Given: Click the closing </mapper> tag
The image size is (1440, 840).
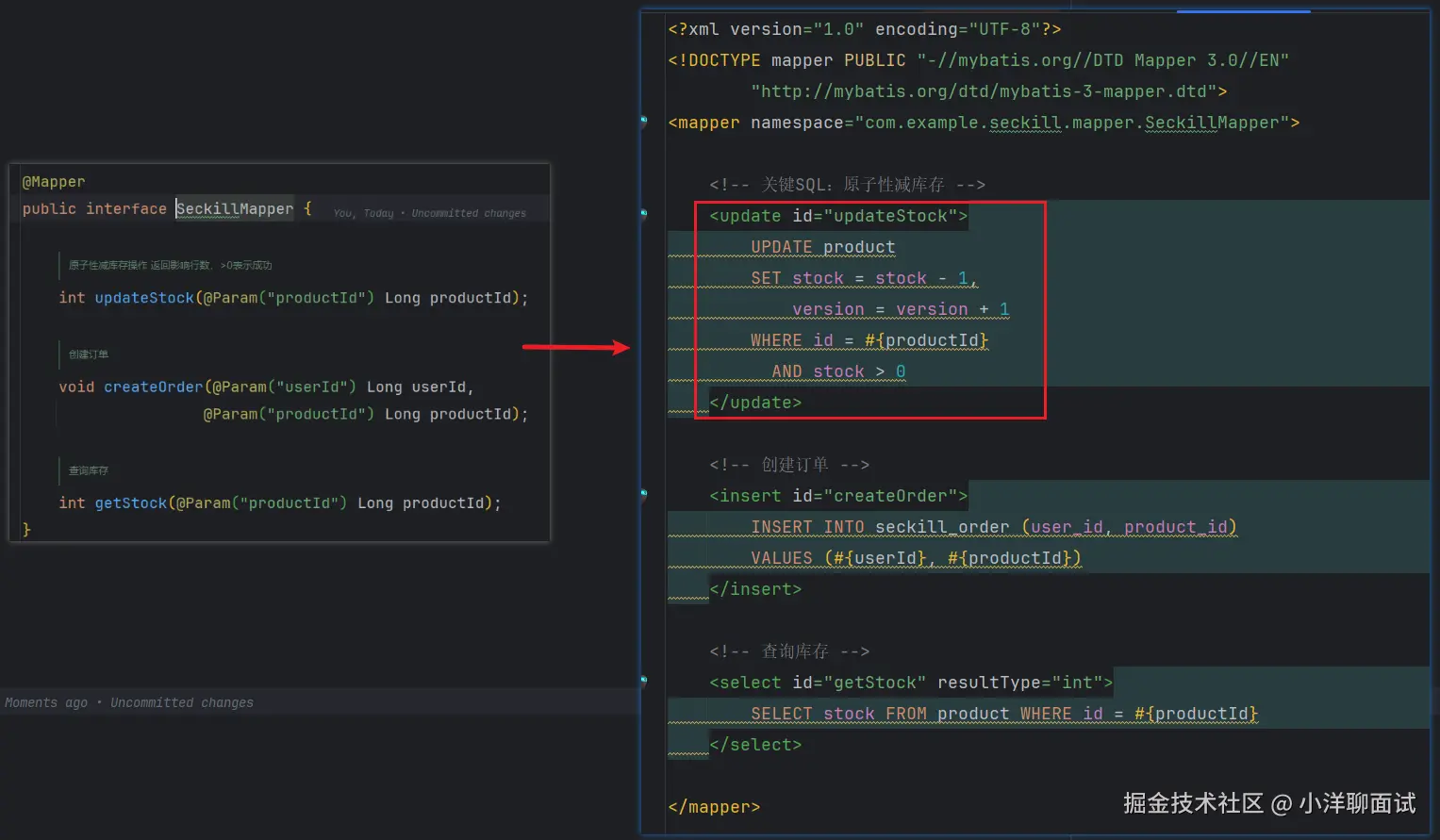Looking at the screenshot, I should (714, 807).
